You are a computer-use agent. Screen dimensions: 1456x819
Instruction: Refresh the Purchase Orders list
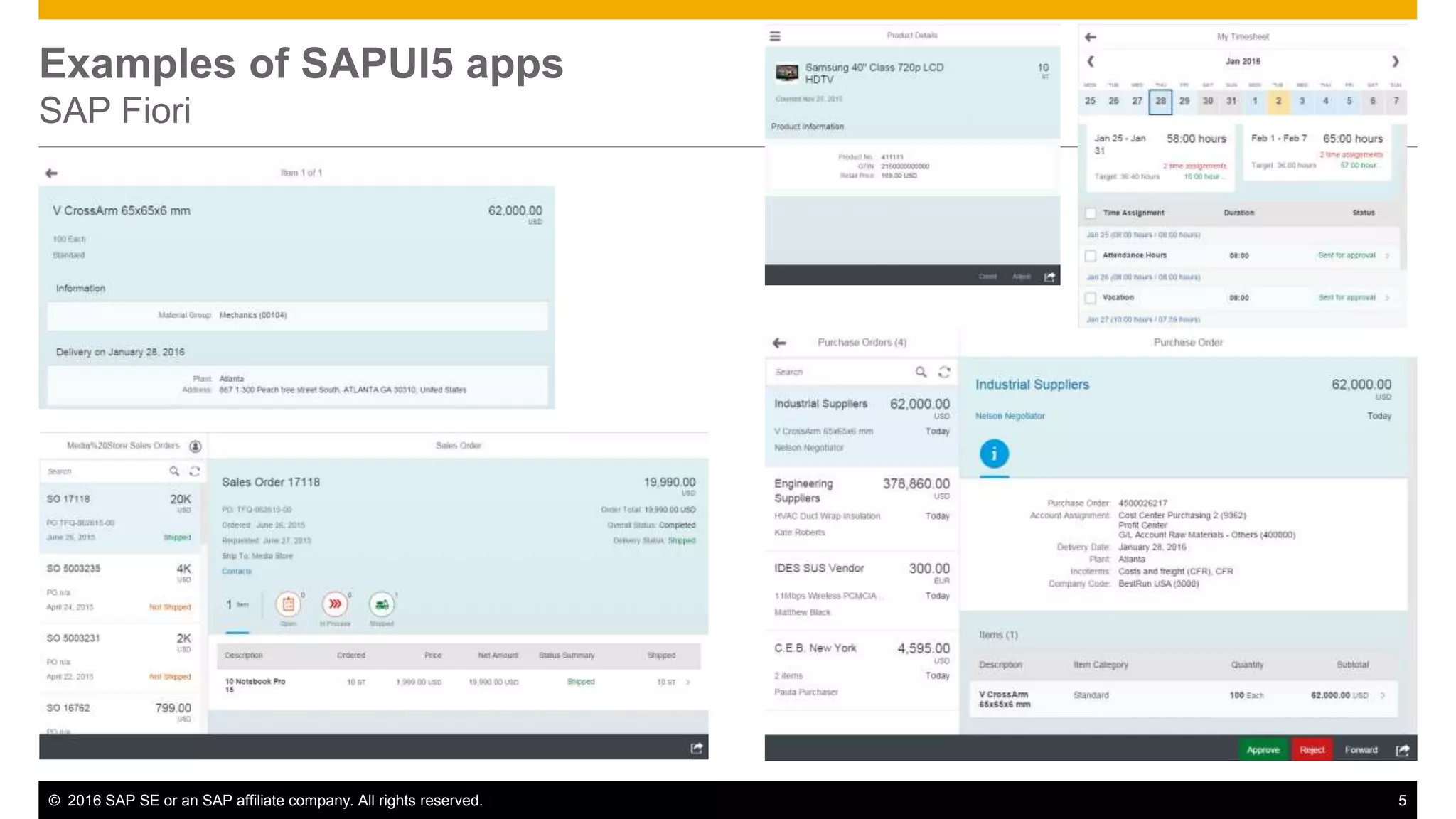944,372
